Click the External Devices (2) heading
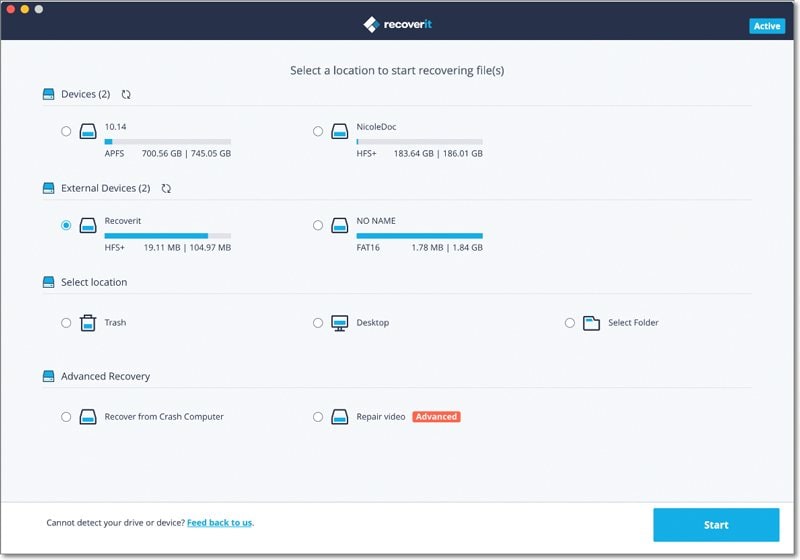The image size is (800, 560). 106,188
